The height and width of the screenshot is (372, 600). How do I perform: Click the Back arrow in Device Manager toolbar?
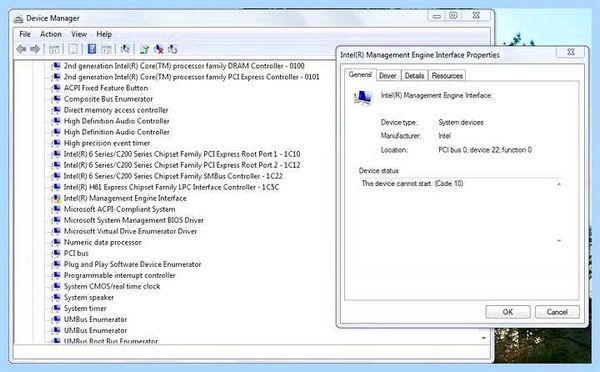click(x=21, y=49)
